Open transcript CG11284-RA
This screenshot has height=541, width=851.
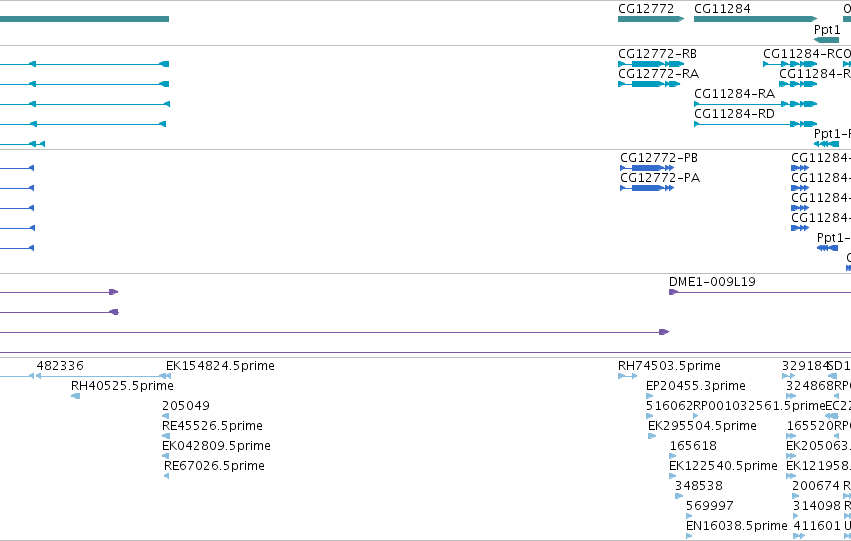coord(734,94)
